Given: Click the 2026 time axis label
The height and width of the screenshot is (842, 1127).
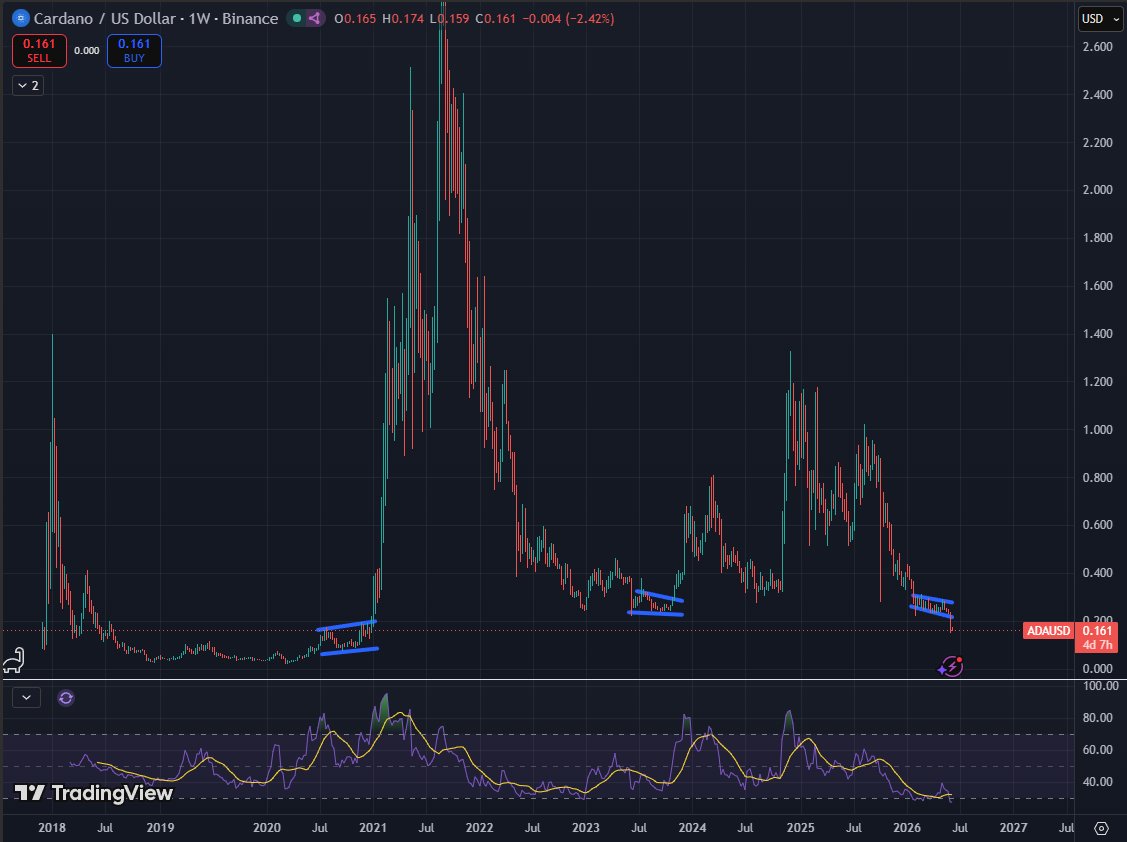Looking at the screenshot, I should tap(907, 828).
